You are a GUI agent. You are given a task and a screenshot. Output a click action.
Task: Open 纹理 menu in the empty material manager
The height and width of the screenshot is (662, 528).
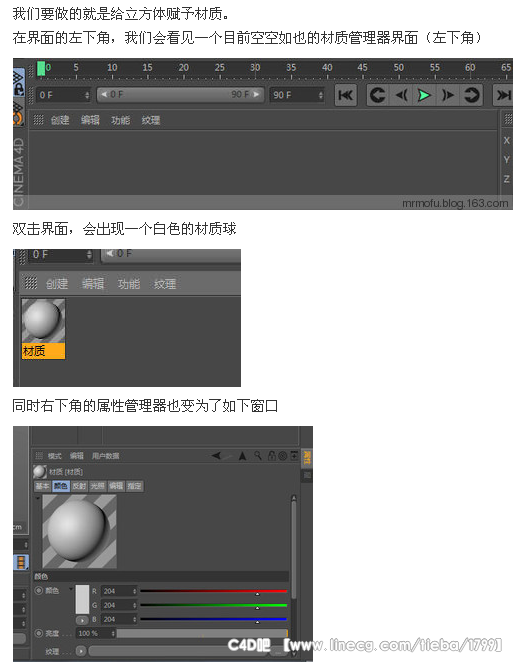point(151,120)
